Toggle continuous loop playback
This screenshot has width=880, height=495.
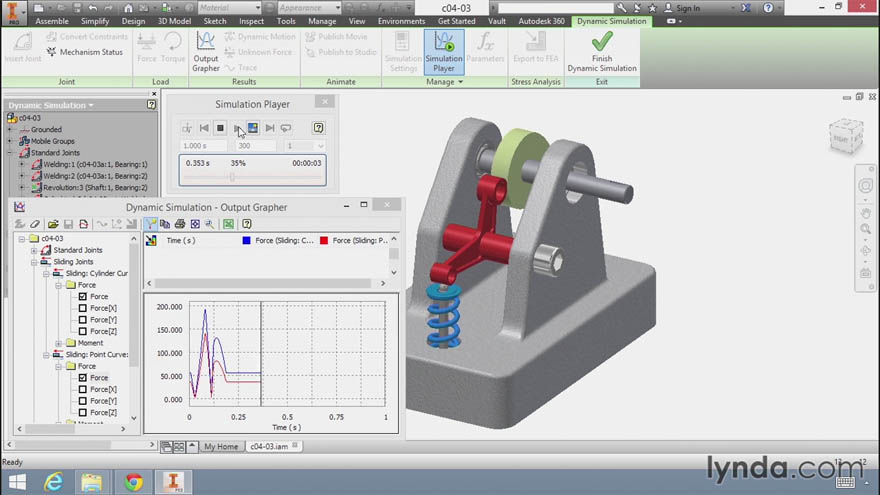pos(286,128)
